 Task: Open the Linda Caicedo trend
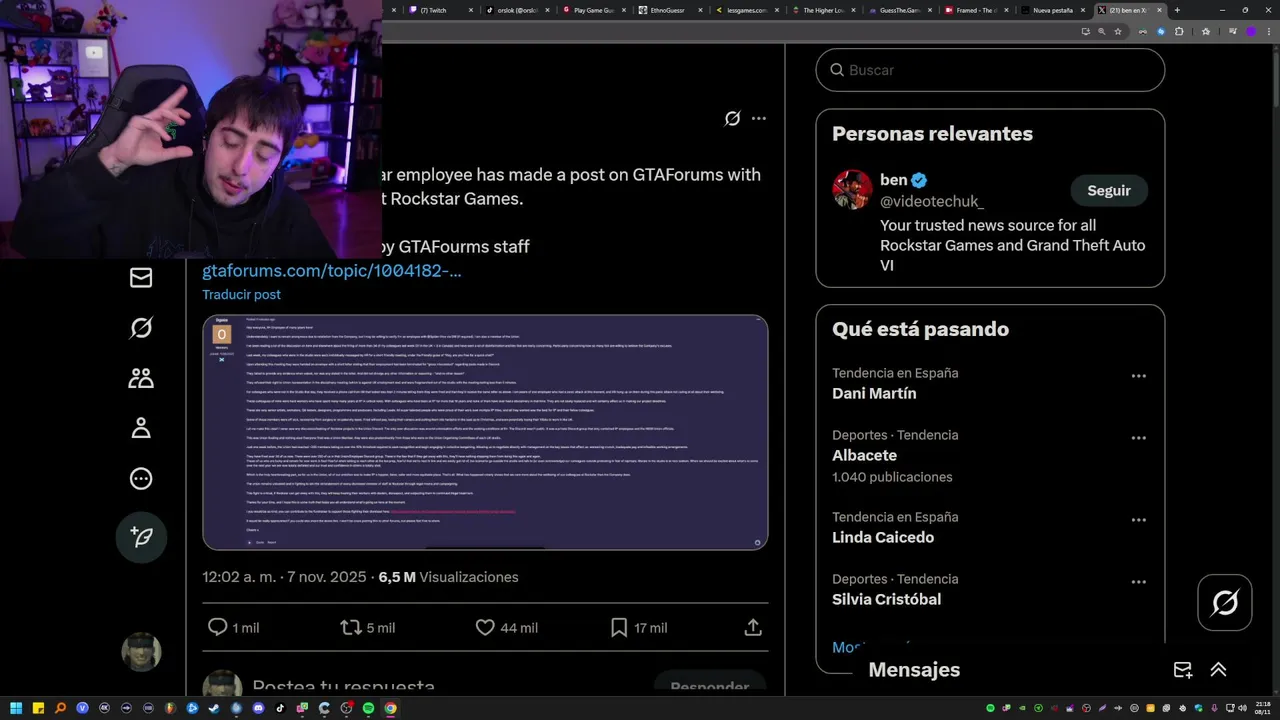883,538
